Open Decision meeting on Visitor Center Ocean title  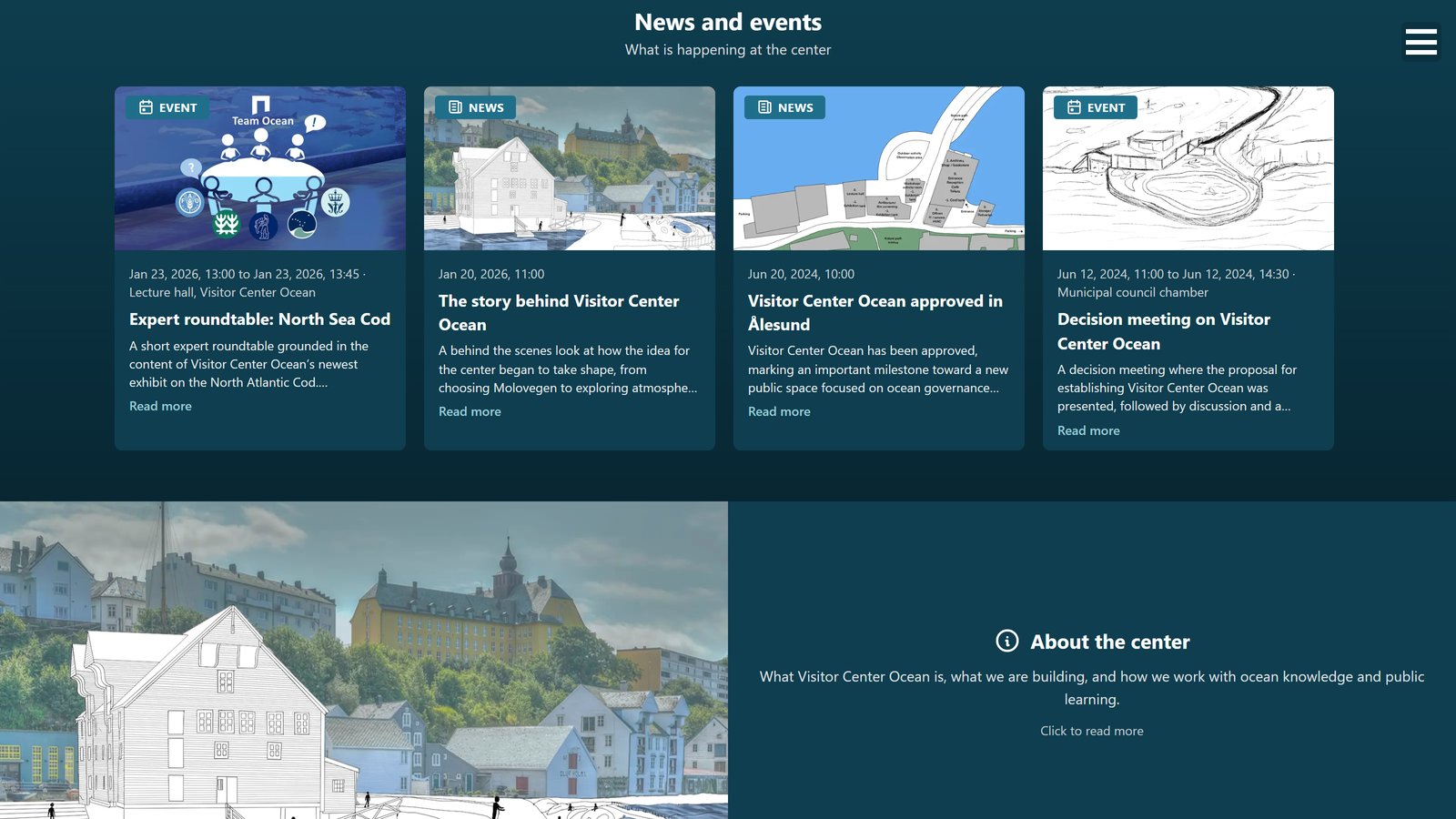coord(1164,331)
